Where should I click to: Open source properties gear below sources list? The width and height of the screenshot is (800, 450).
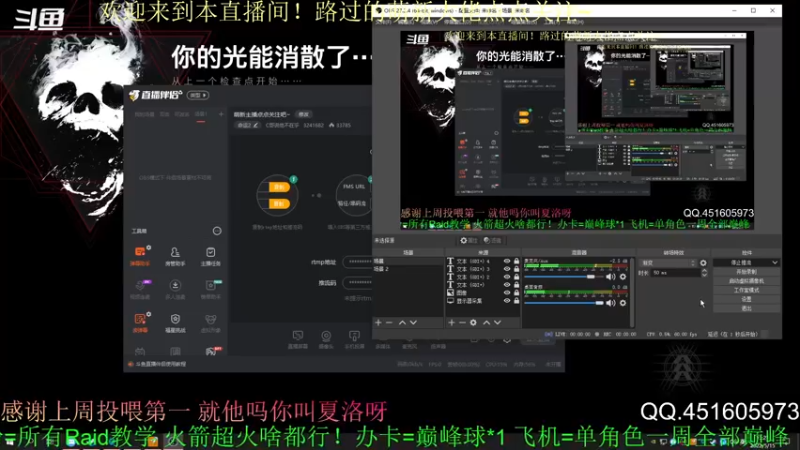(473, 322)
